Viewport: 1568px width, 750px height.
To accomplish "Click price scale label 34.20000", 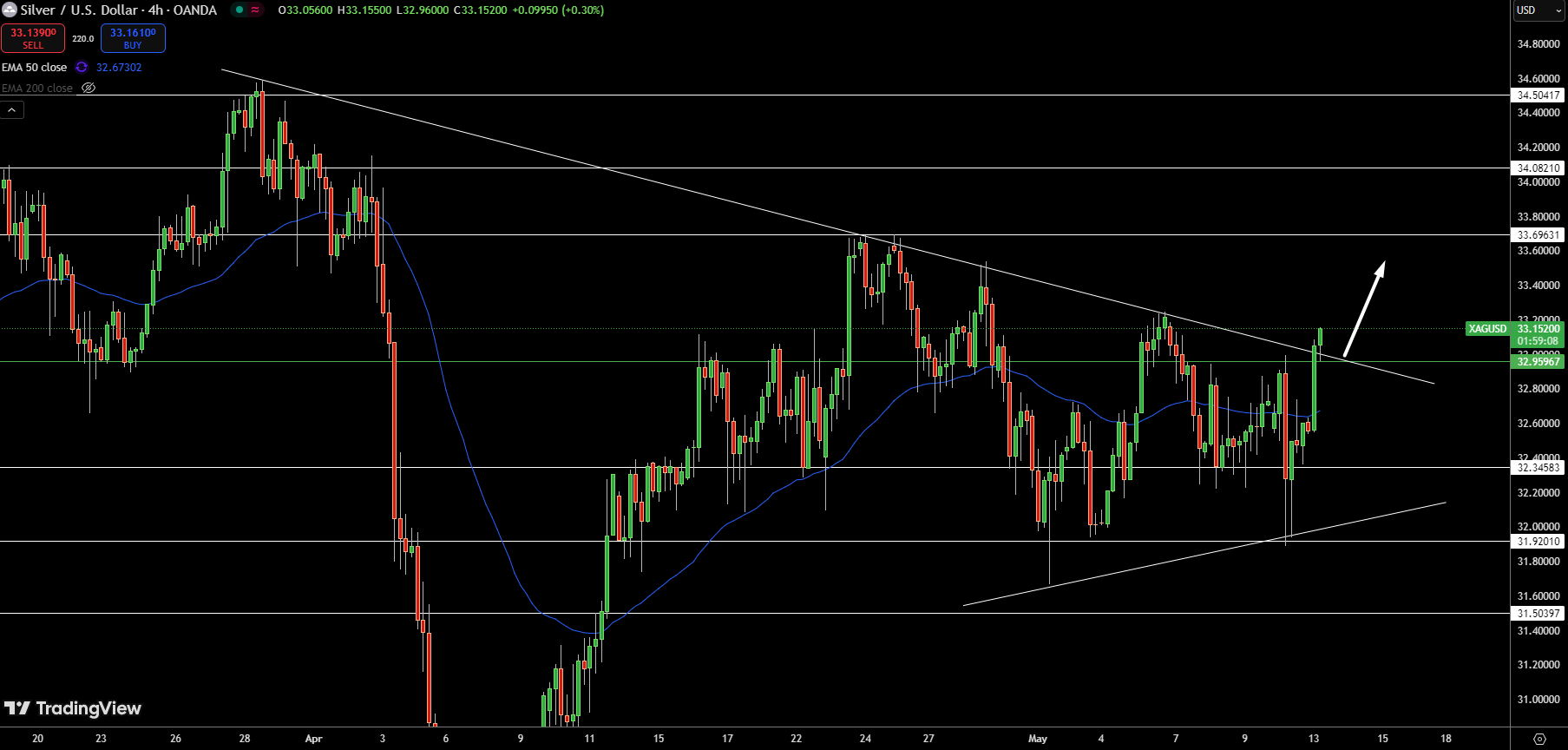I will pos(1538,147).
